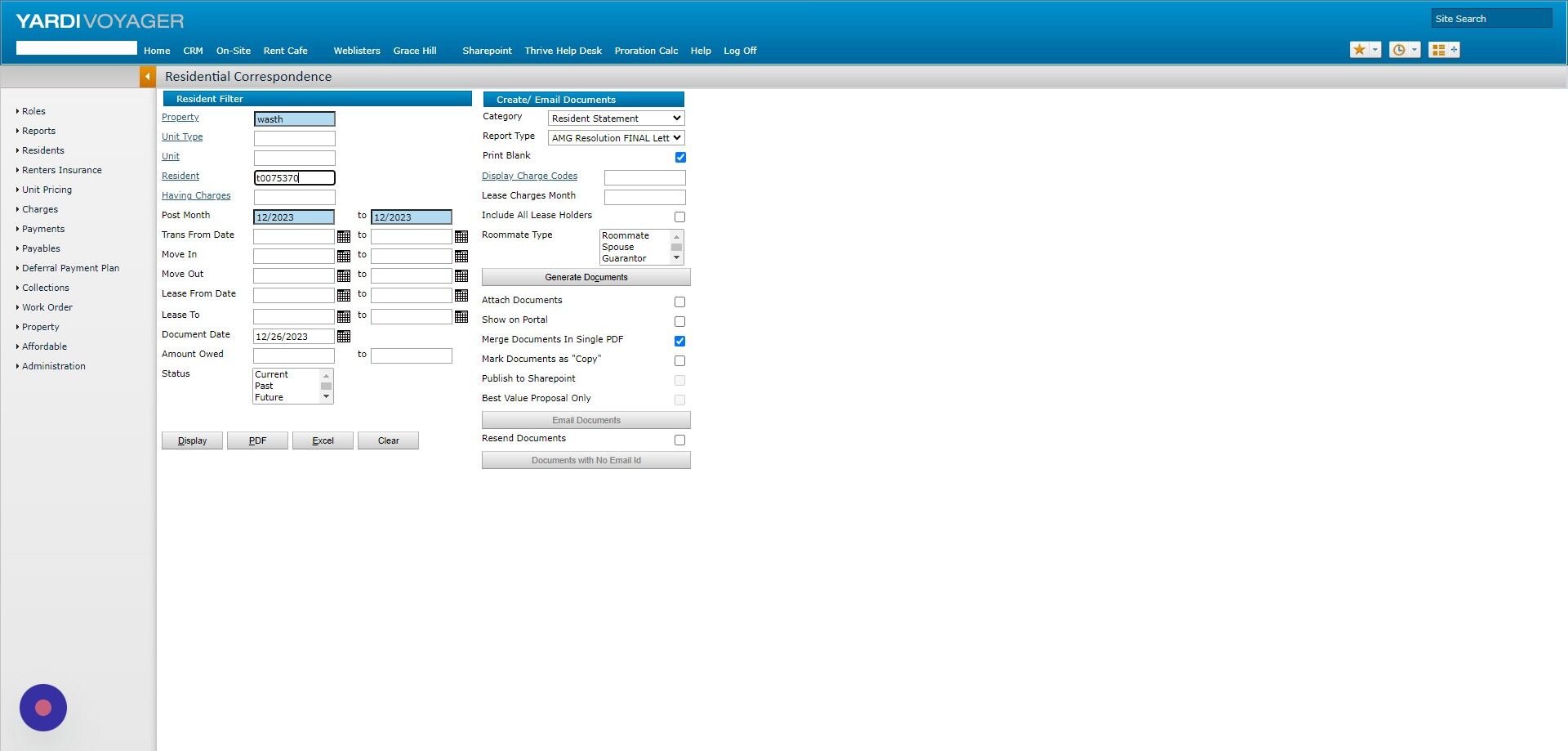Expand the Collections sidebar menu

(x=45, y=288)
